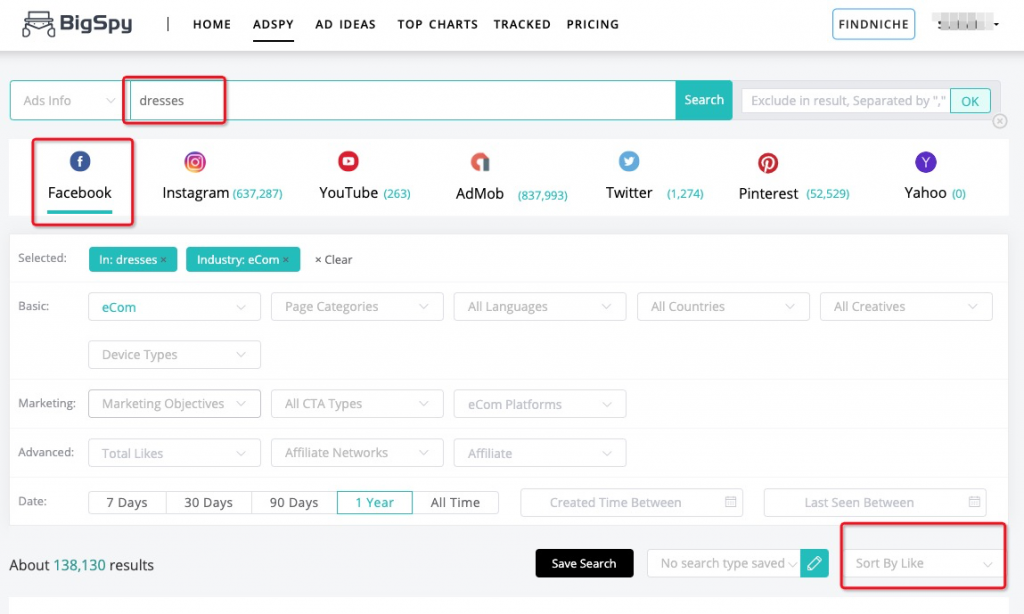The height and width of the screenshot is (614, 1024).
Task: Open AD IDEAS in the navigation
Action: pos(345,24)
